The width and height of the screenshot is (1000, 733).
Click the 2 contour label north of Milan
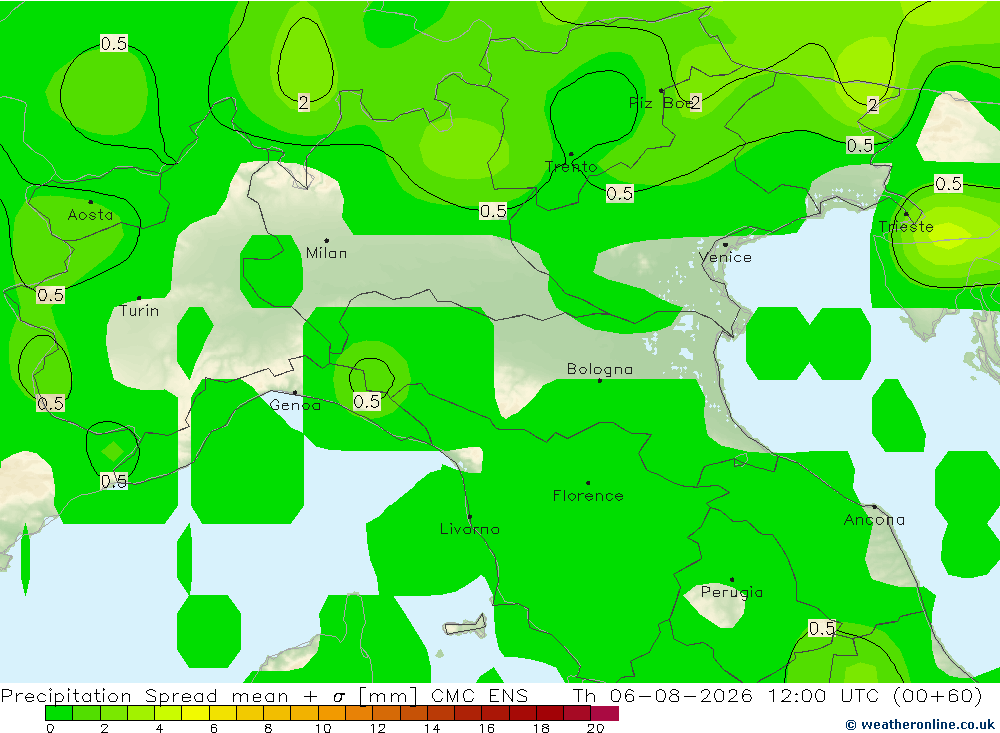[304, 103]
